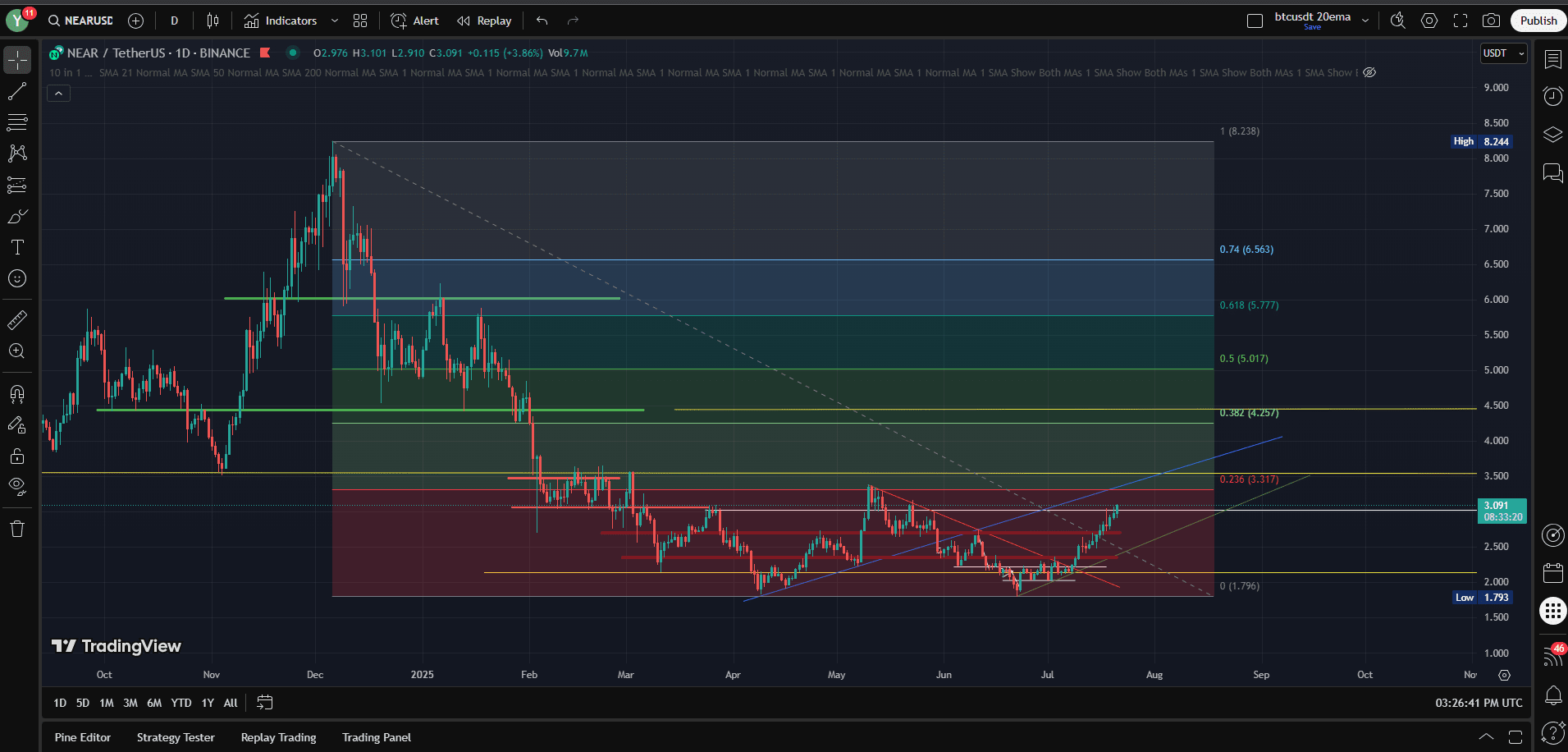Open the Alerts panel clock icon

(x=1552, y=96)
